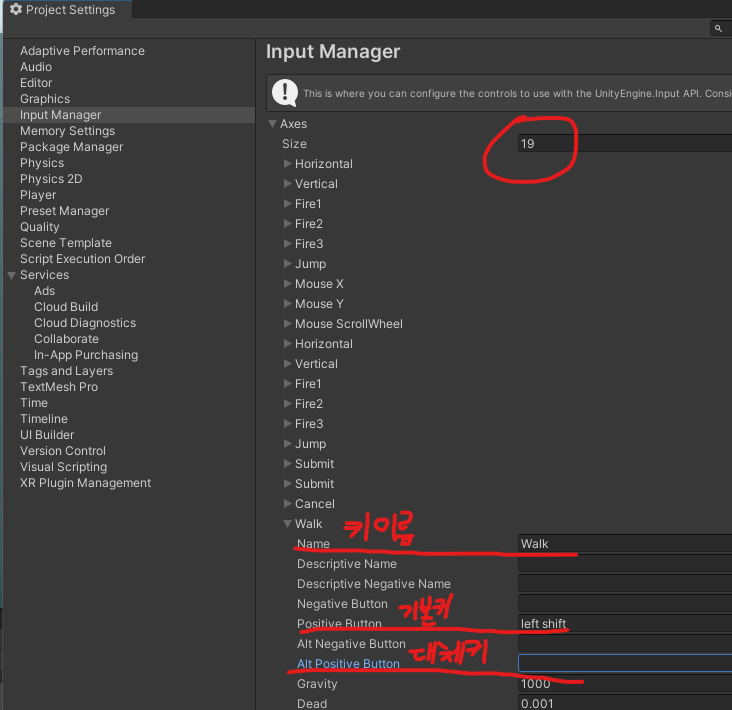Click the info warning icon in Input Manager

click(x=285, y=92)
